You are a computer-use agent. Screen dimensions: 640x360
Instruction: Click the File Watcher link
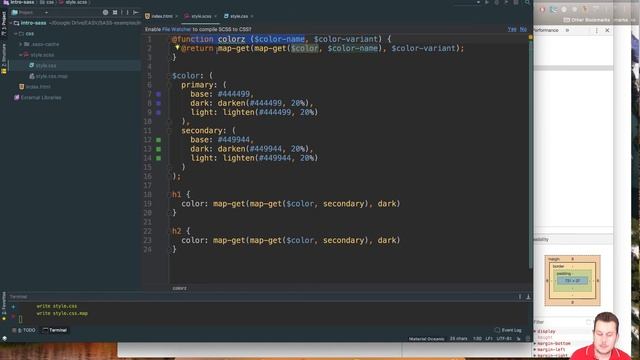pos(176,29)
